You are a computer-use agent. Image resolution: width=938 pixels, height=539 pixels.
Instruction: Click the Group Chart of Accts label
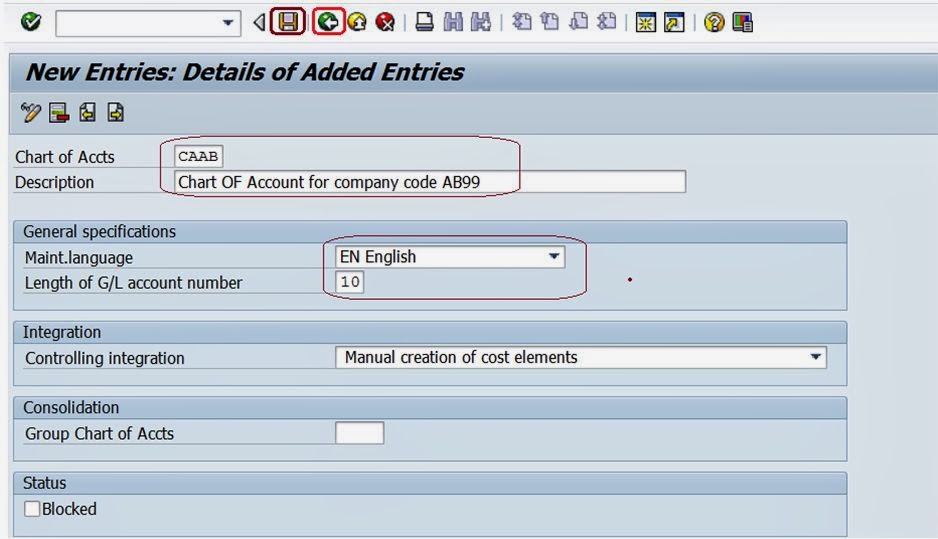[99, 434]
